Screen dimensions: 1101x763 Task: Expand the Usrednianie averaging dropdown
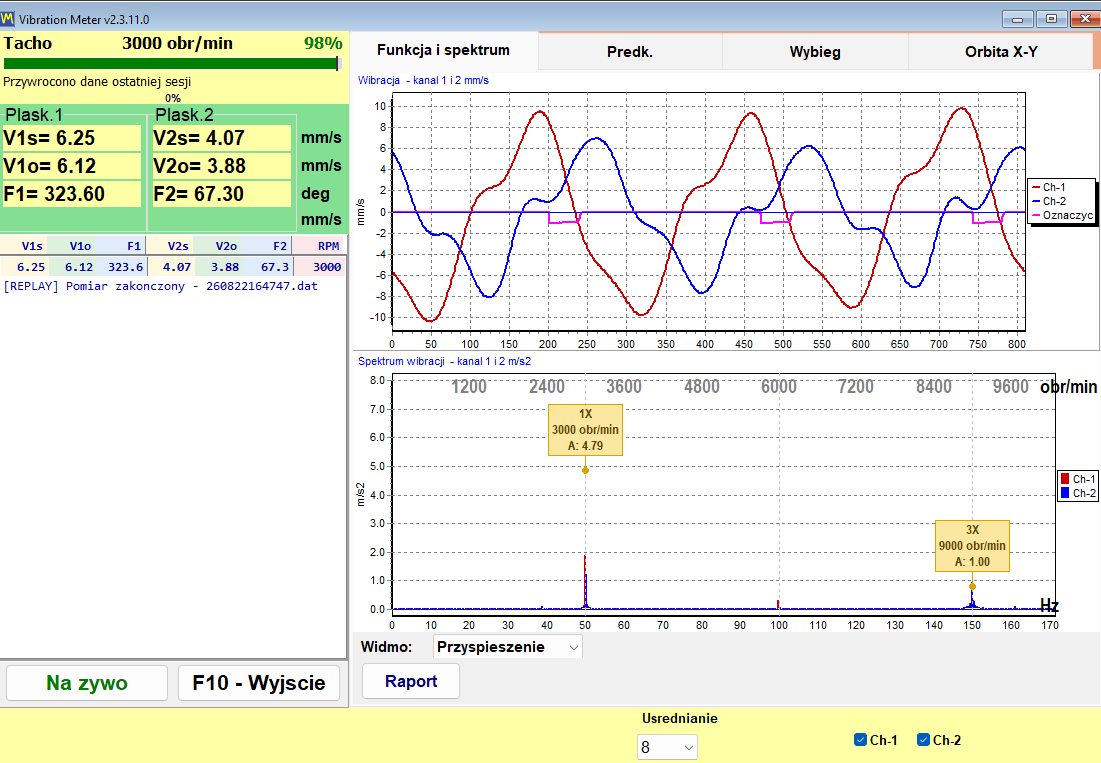(x=667, y=748)
